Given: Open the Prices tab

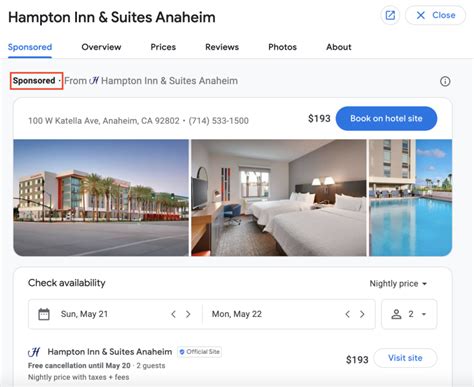Looking at the screenshot, I should click(163, 47).
